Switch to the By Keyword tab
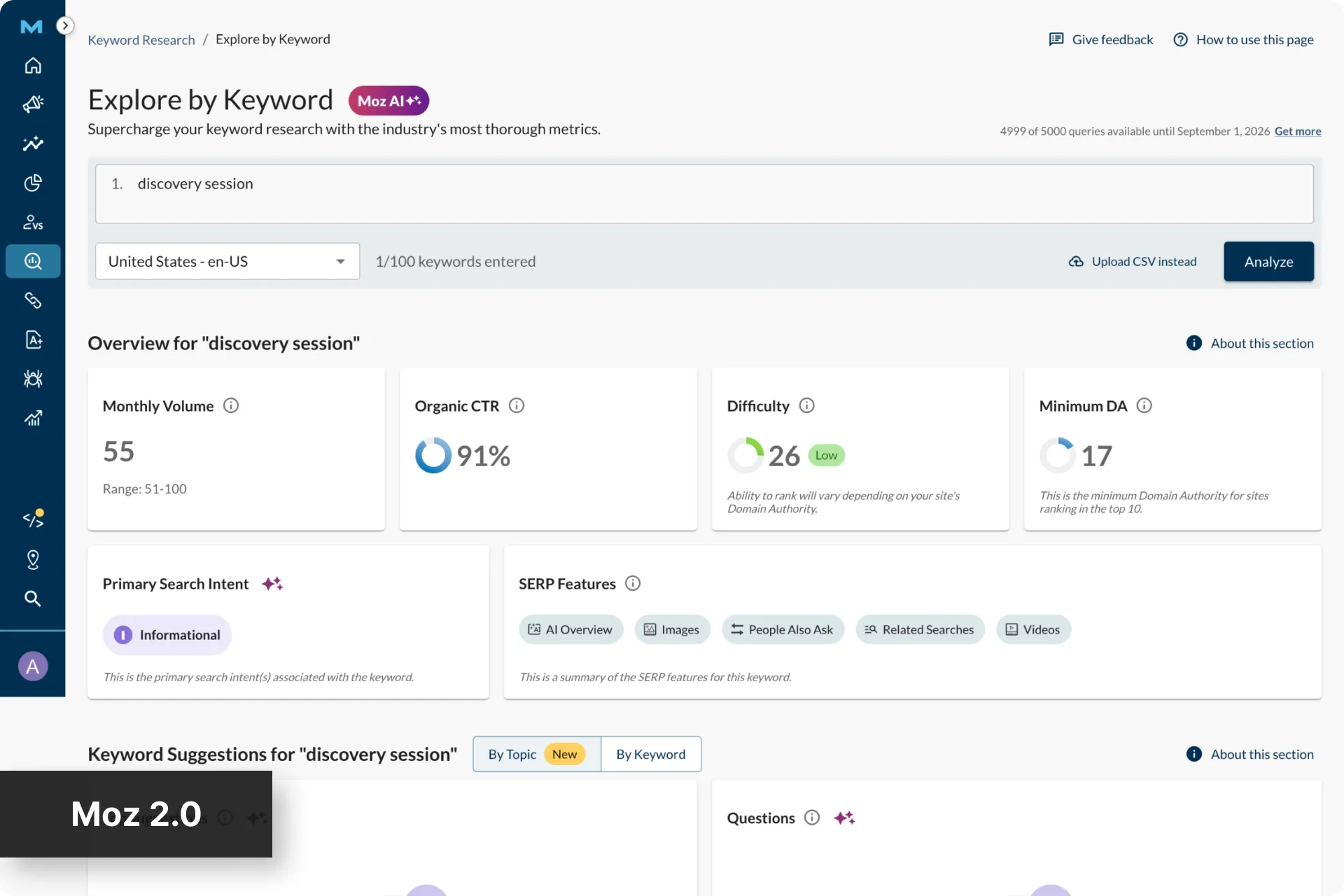The image size is (1344, 896). [x=651, y=754]
